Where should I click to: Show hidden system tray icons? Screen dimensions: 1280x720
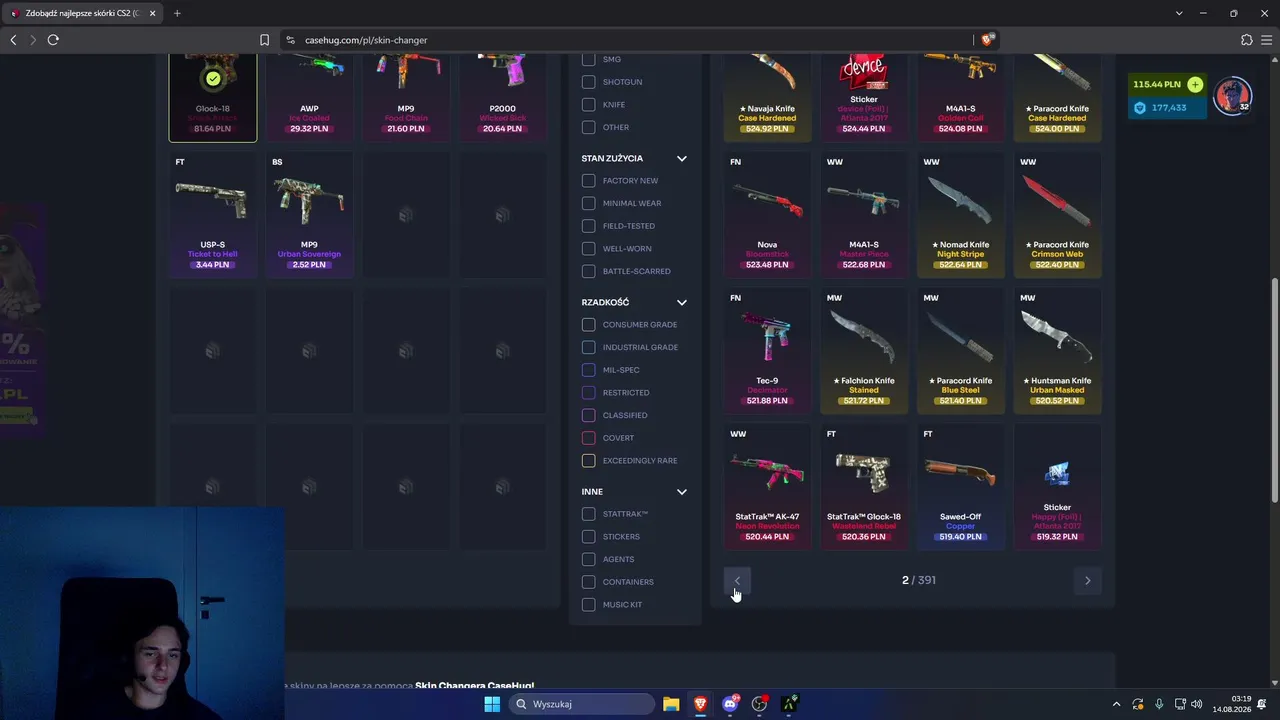[1117, 704]
